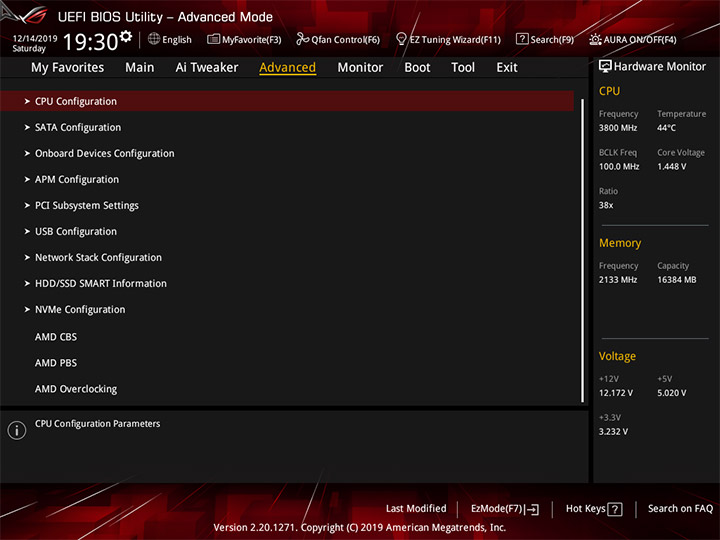Viewport: 720px width, 540px height.
Task: Click the +12V value 12.172 V
Action: click(616, 393)
